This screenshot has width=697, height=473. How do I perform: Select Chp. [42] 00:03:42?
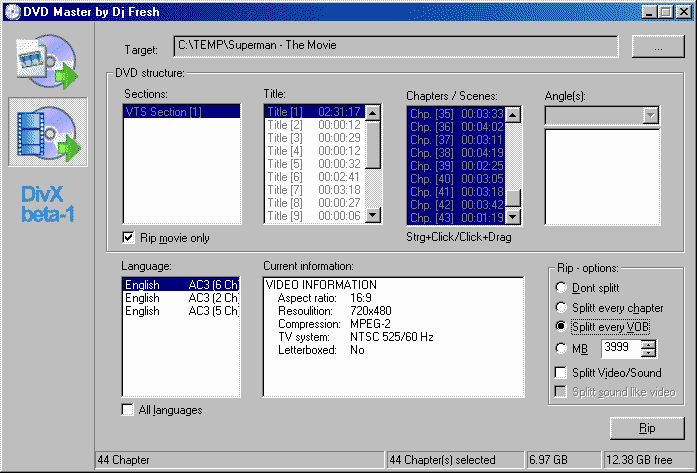tap(456, 204)
